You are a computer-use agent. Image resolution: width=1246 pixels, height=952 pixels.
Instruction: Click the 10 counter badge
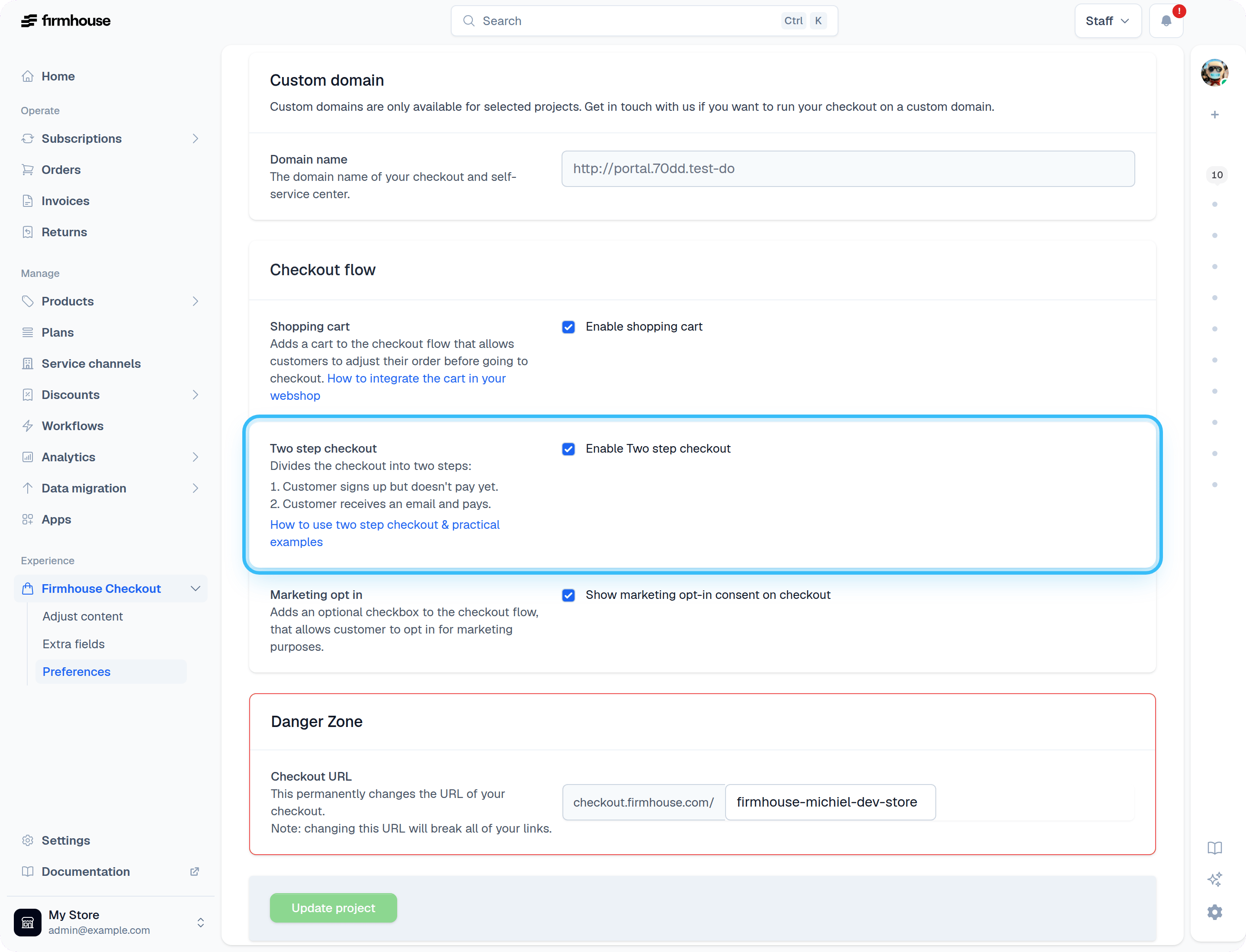click(1217, 175)
